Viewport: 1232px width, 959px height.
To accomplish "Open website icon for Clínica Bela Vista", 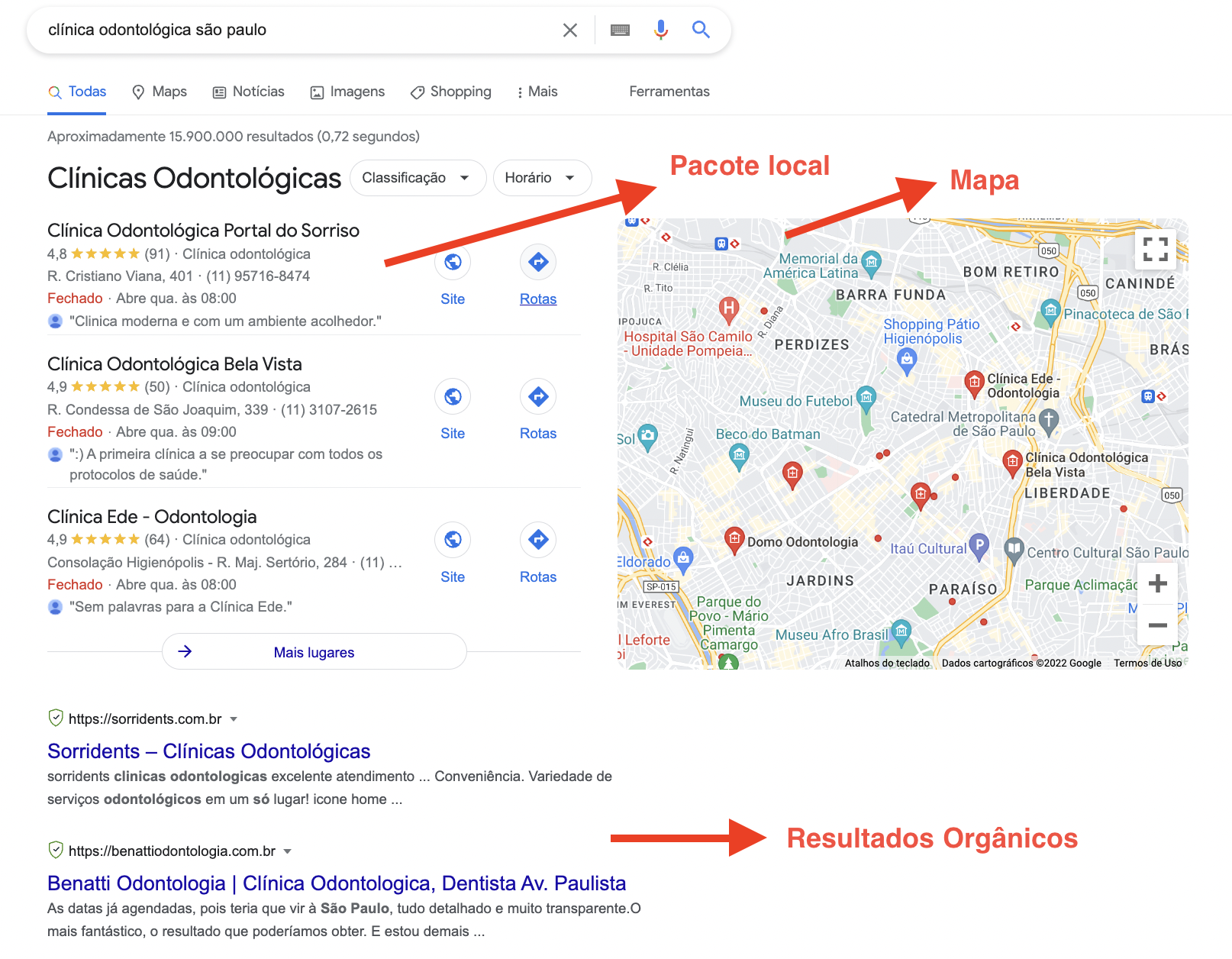I will coord(453,396).
